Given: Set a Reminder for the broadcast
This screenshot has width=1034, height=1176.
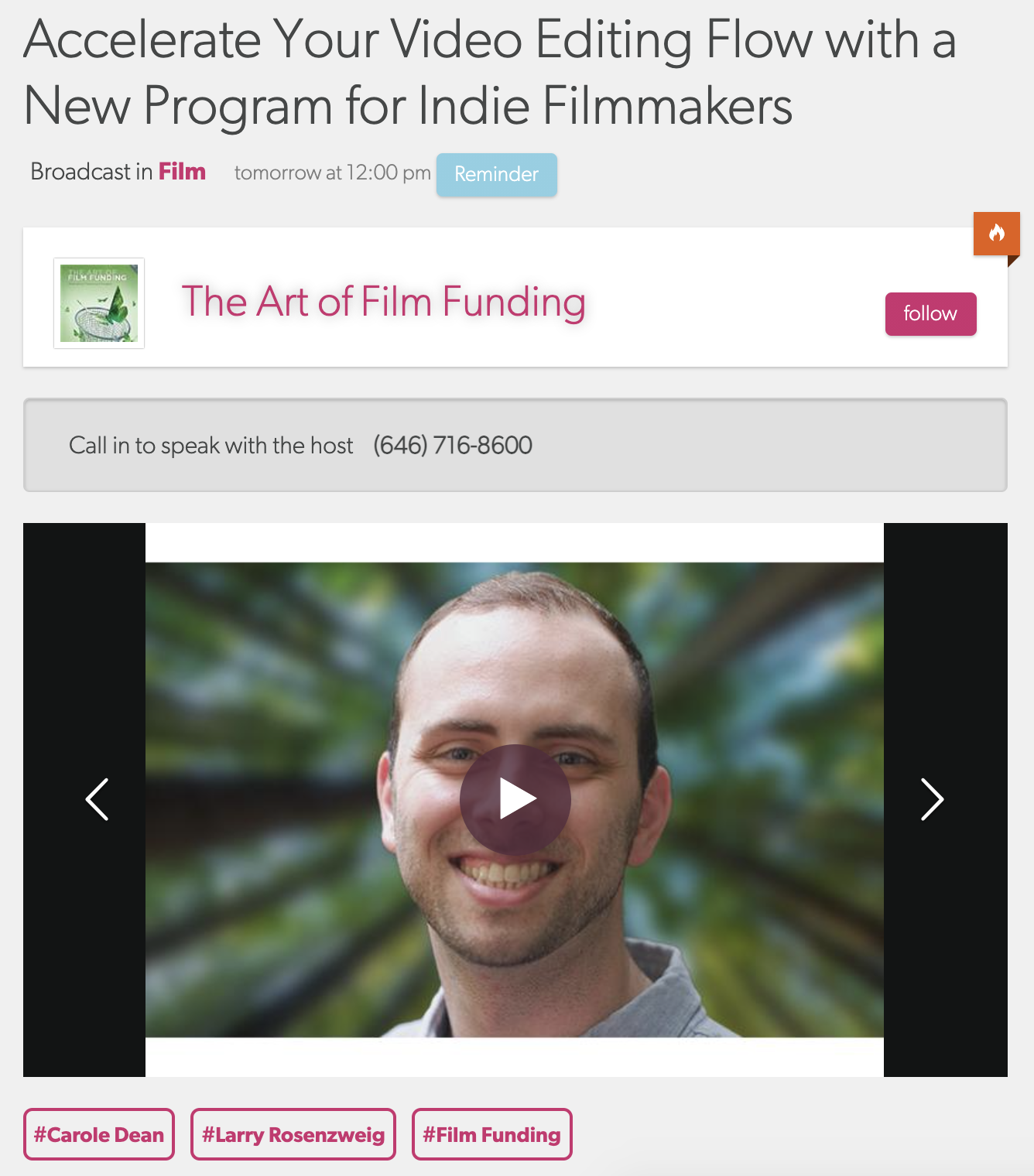Looking at the screenshot, I should [497, 174].
